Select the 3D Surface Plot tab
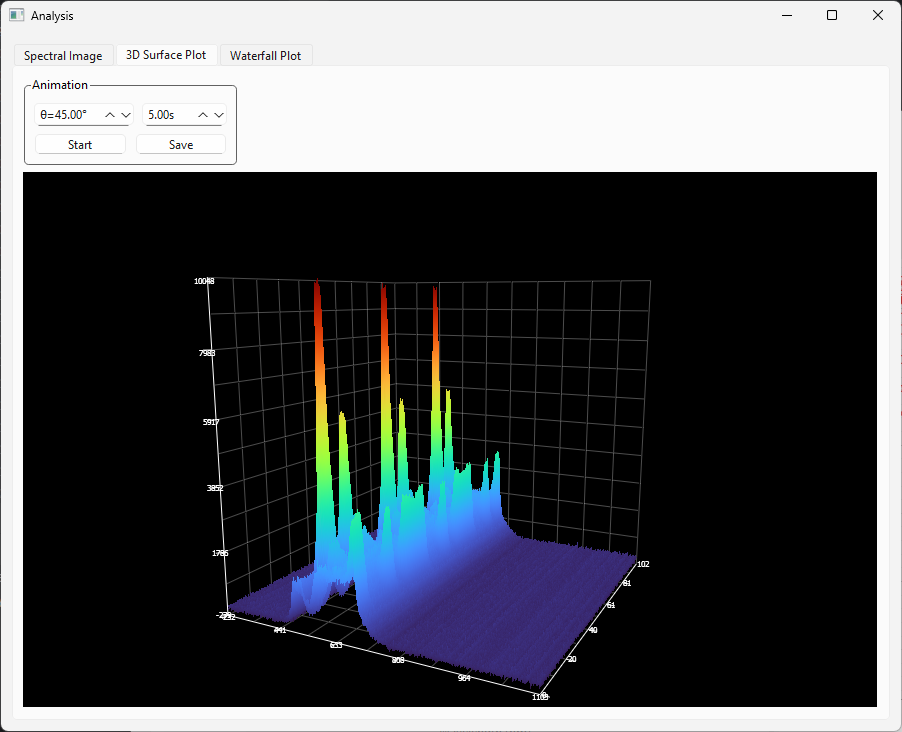Image resolution: width=902 pixels, height=732 pixels. [166, 55]
